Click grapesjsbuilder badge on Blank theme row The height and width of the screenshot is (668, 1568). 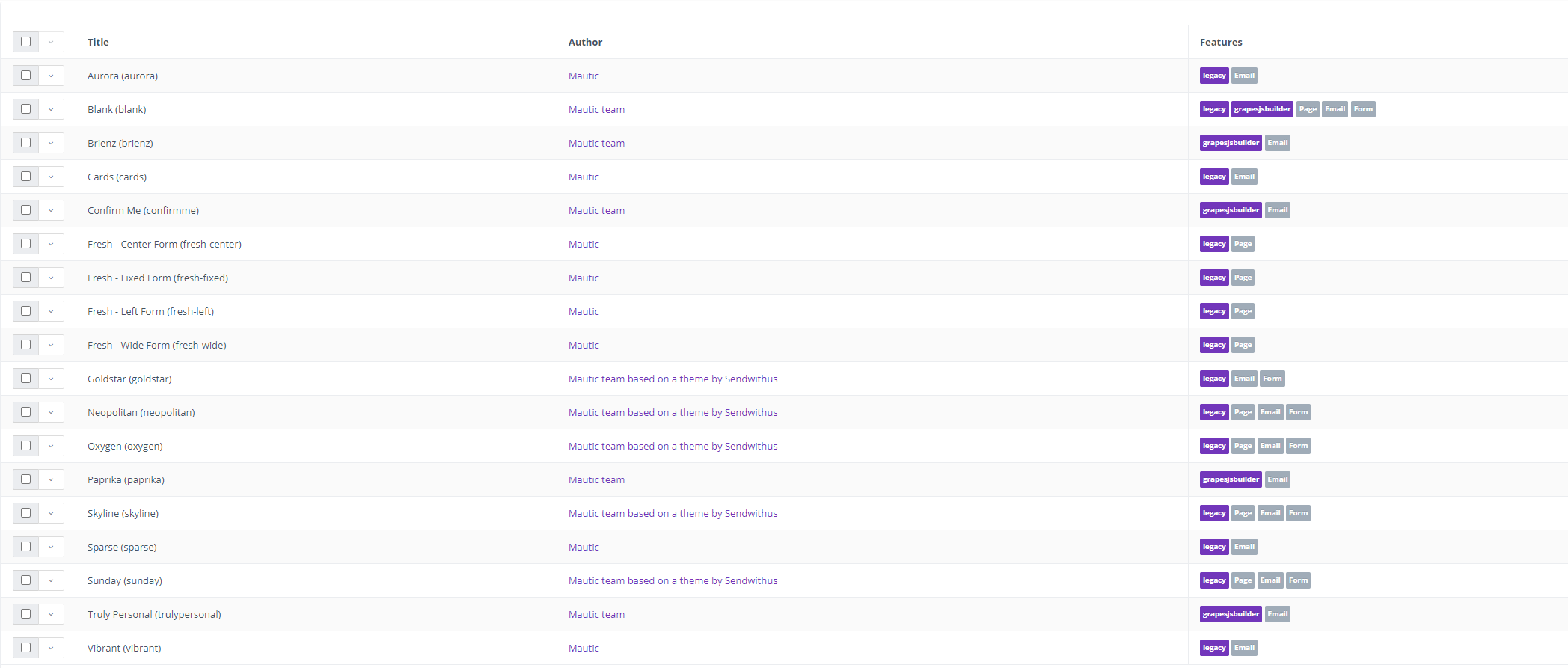[x=1262, y=109]
